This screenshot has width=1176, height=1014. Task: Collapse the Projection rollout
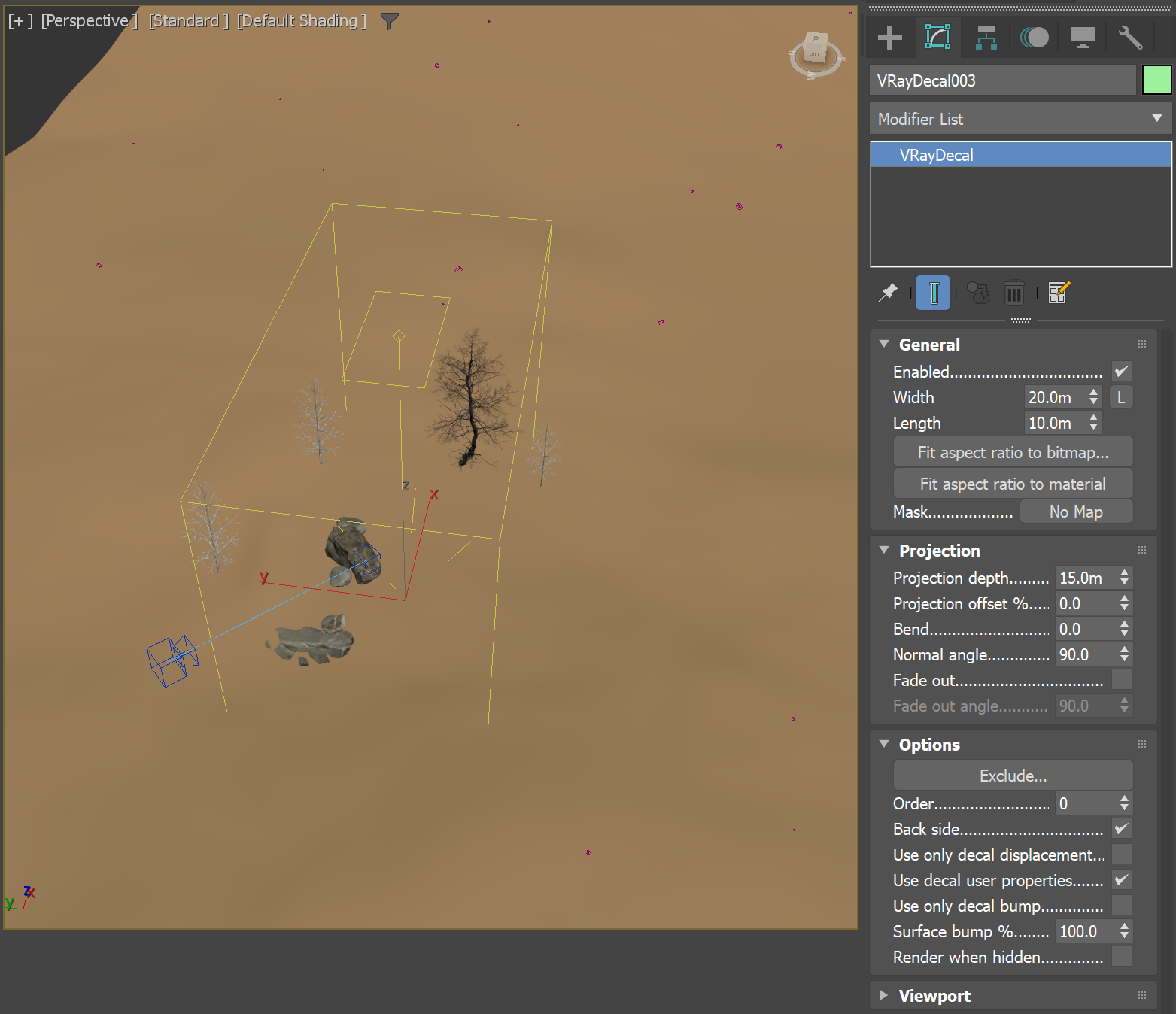(x=885, y=550)
